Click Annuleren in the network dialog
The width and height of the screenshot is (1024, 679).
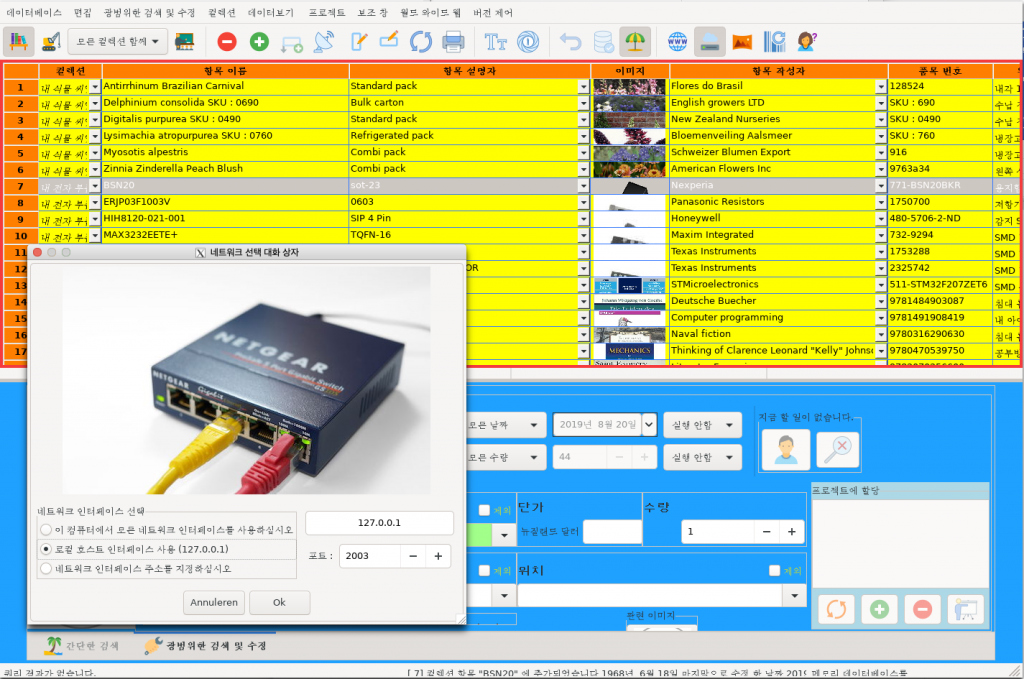click(214, 603)
